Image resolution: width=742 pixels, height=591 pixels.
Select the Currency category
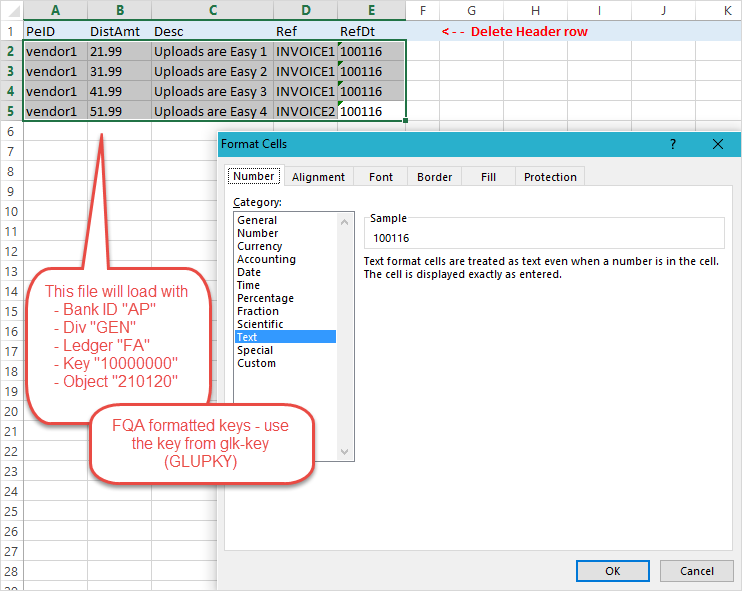pyautogui.click(x=259, y=246)
